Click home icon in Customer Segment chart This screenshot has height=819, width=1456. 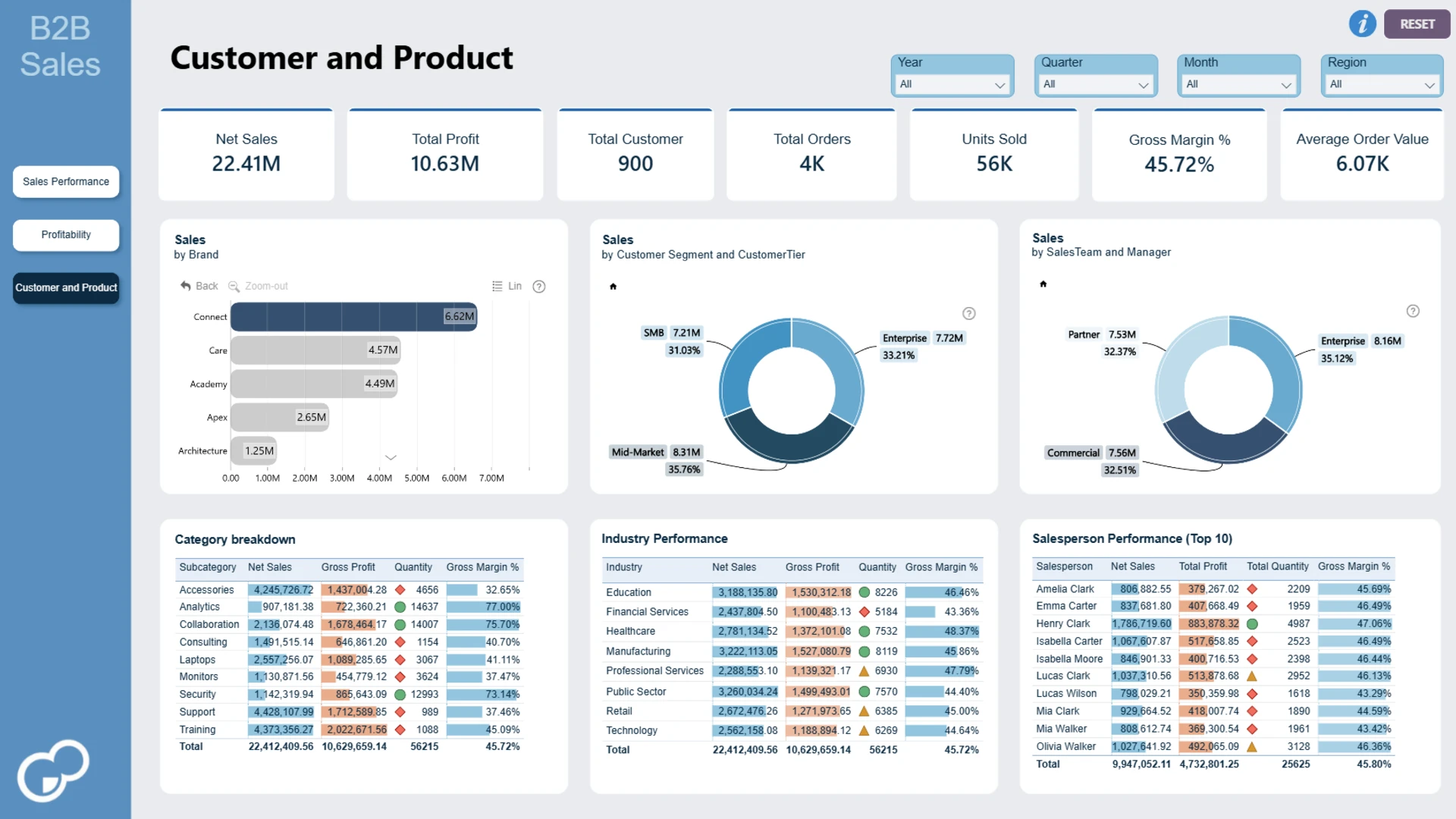click(x=613, y=286)
